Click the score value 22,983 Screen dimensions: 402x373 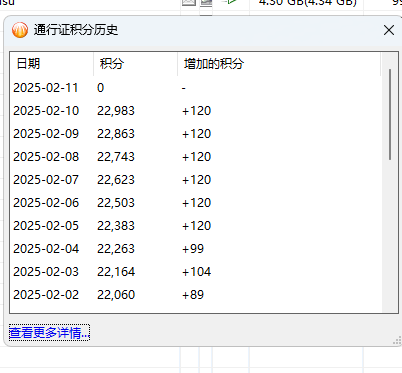116,111
